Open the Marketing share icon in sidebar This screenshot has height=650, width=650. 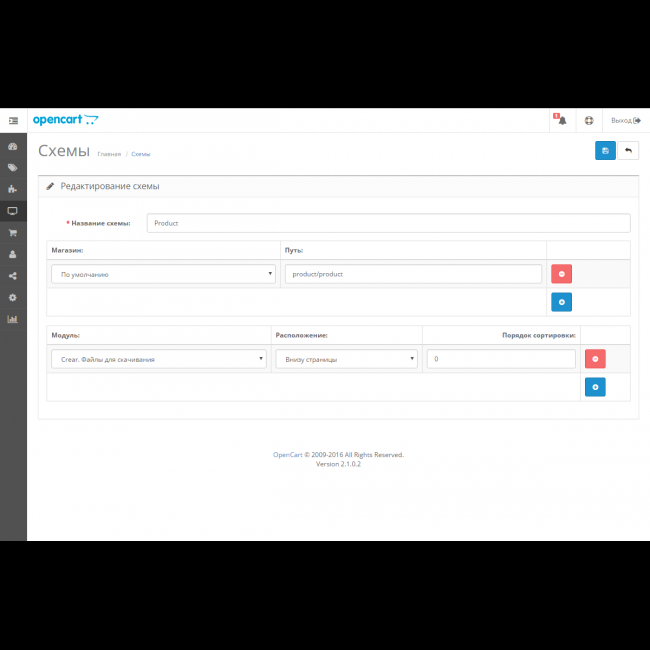pyautogui.click(x=13, y=276)
